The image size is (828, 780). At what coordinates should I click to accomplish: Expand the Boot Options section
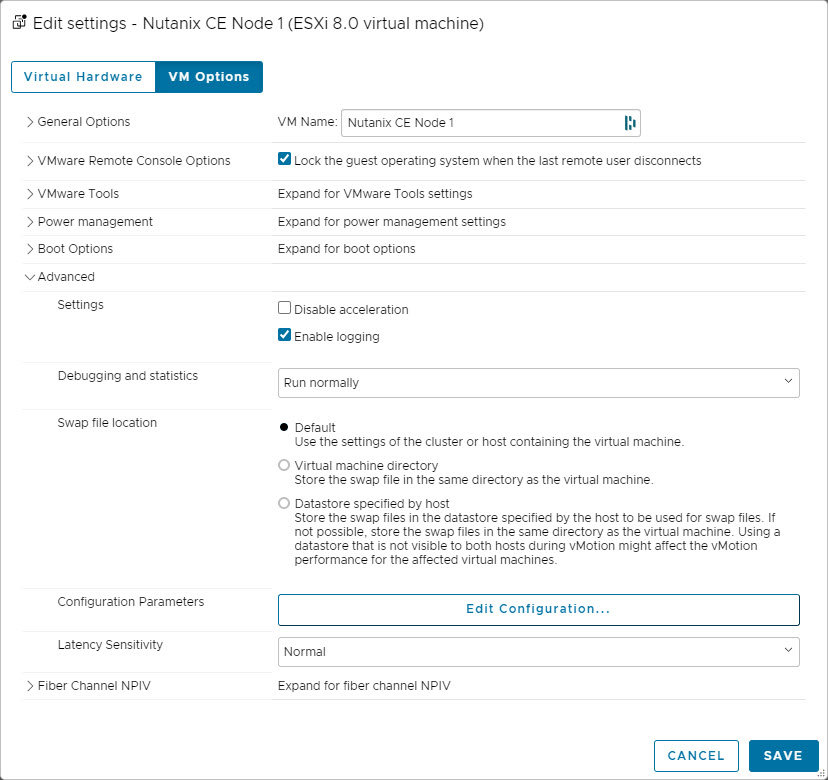(30, 249)
